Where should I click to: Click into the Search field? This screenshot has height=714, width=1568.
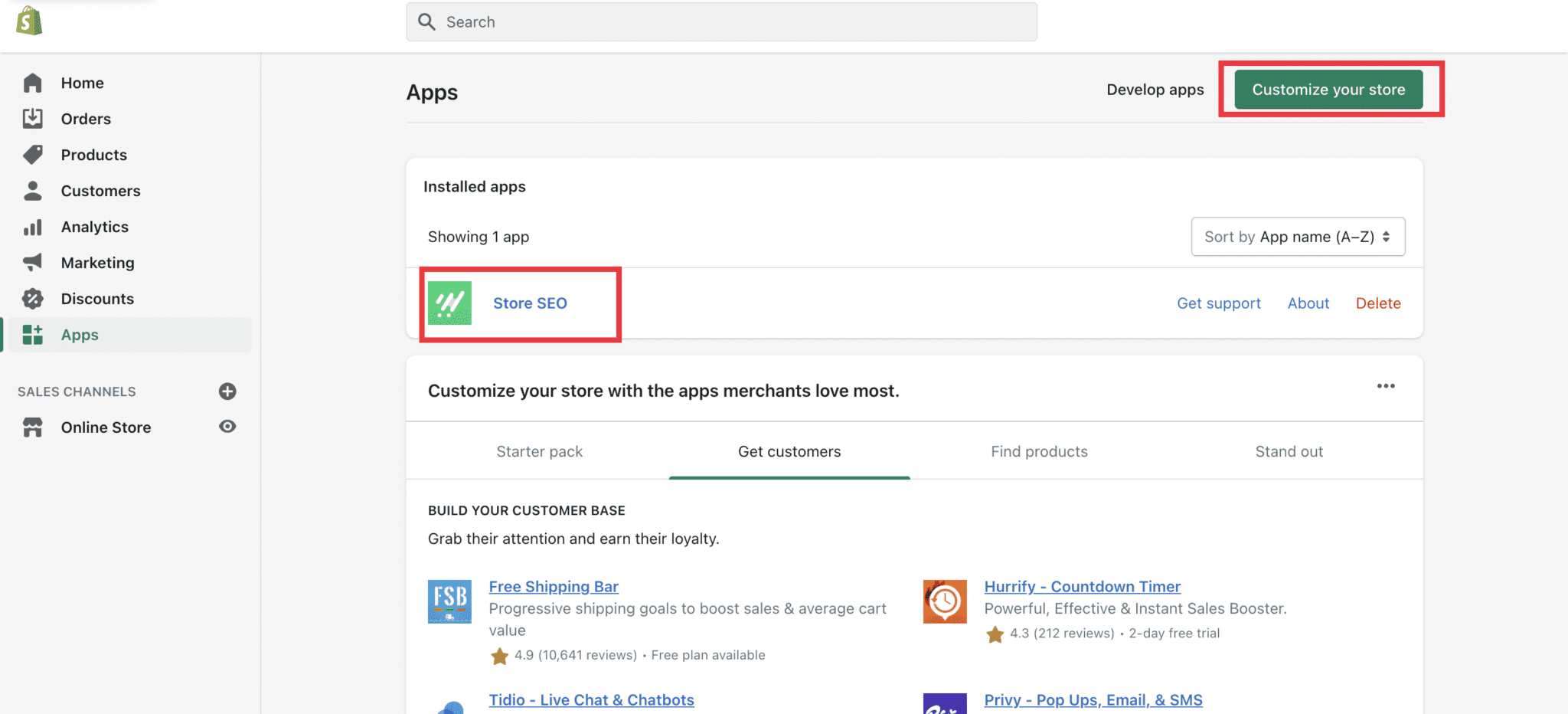722,21
